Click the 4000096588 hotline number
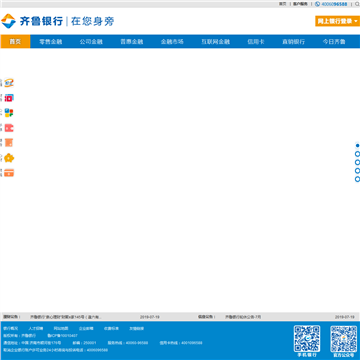 [334, 4]
